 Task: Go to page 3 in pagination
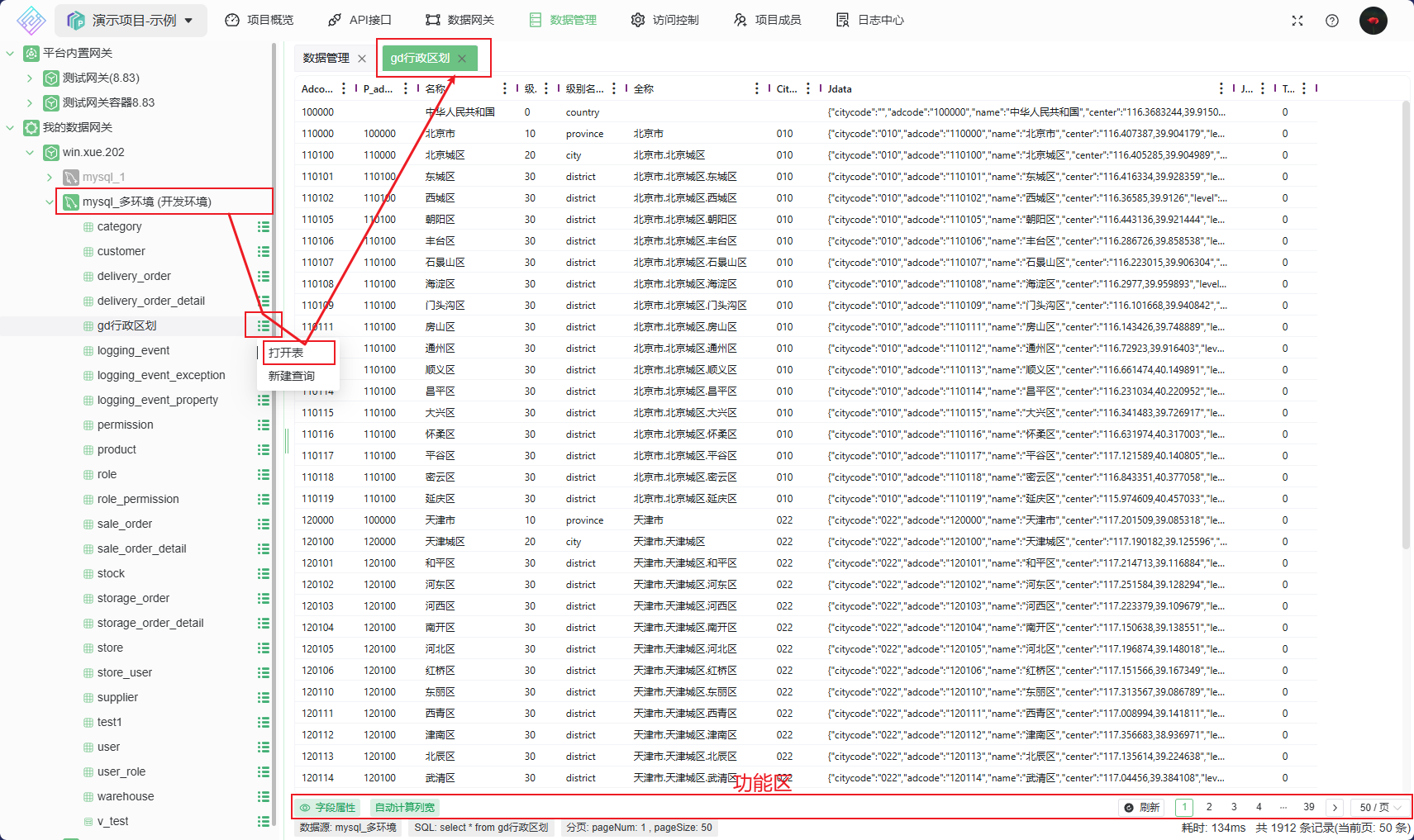[x=1234, y=807]
